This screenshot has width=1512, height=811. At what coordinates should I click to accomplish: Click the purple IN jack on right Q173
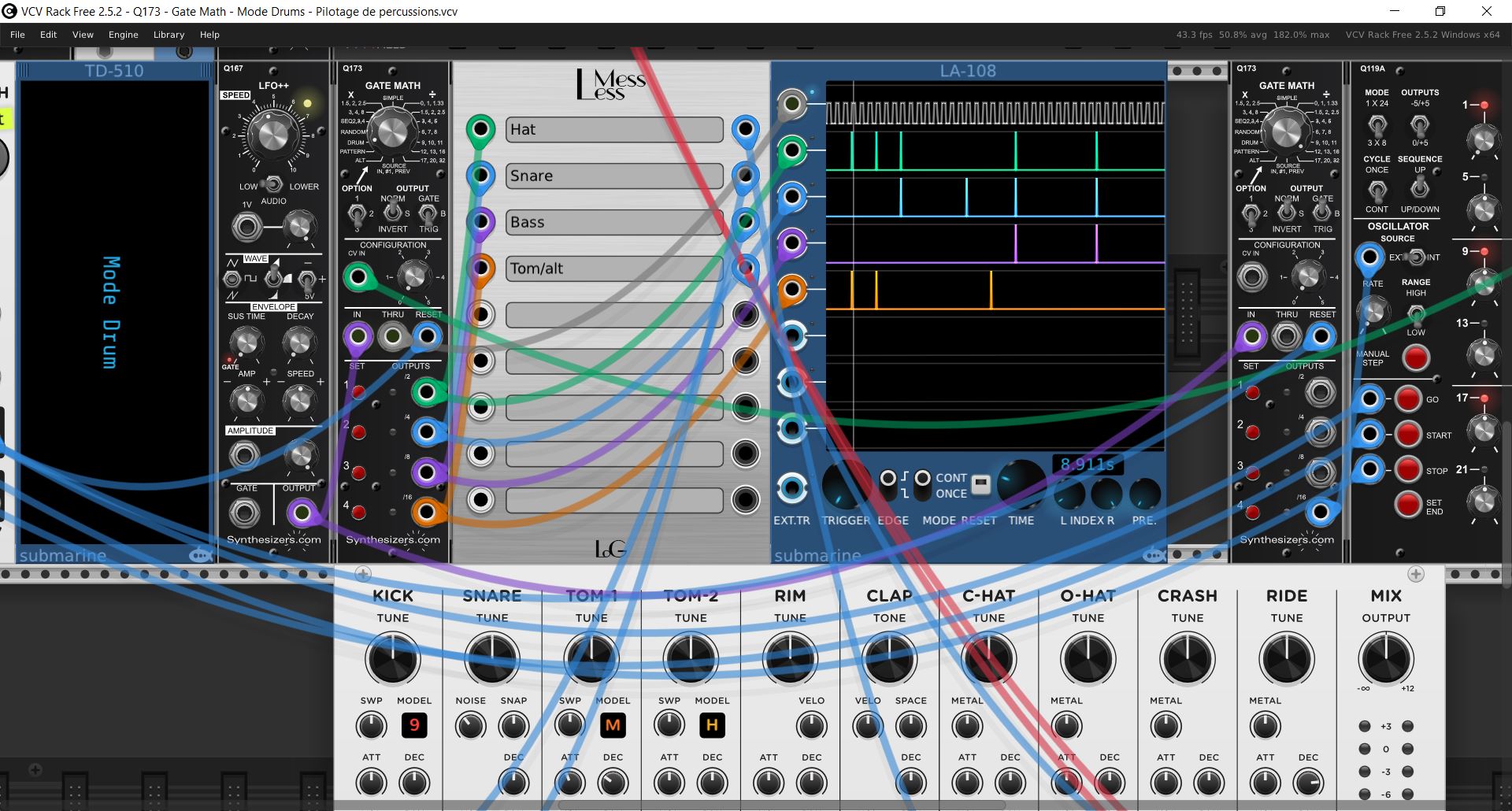click(x=1252, y=337)
